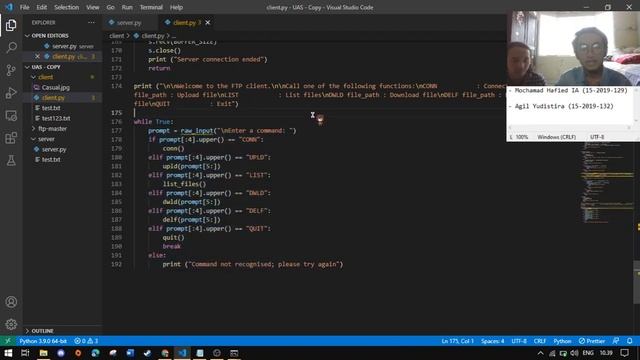This screenshot has width=640, height=360.
Task: Open the Help menu
Action: click(x=176, y=7)
